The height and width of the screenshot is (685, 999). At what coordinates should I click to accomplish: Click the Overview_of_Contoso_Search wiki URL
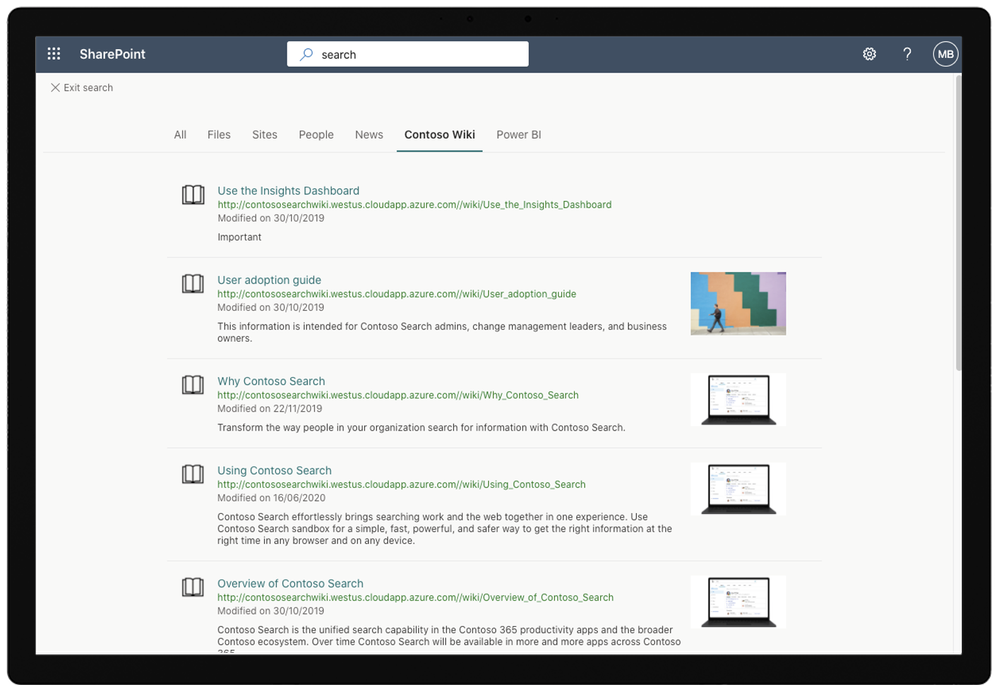click(x=415, y=597)
